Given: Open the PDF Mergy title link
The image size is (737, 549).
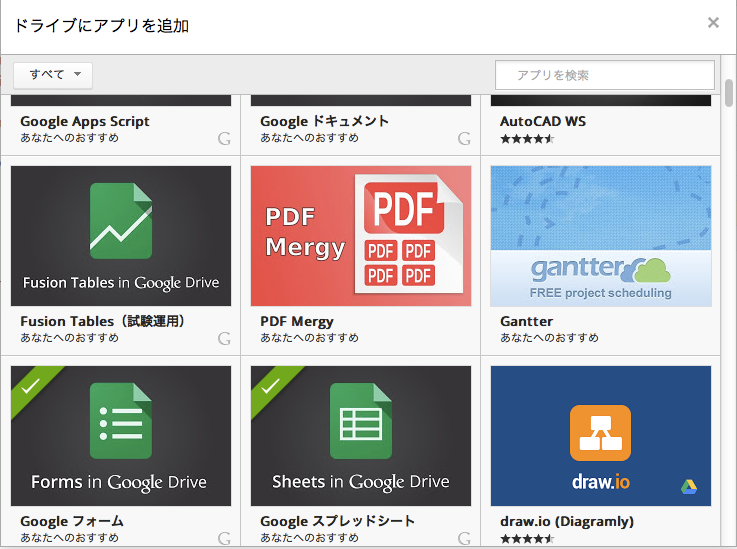Looking at the screenshot, I should 297,322.
